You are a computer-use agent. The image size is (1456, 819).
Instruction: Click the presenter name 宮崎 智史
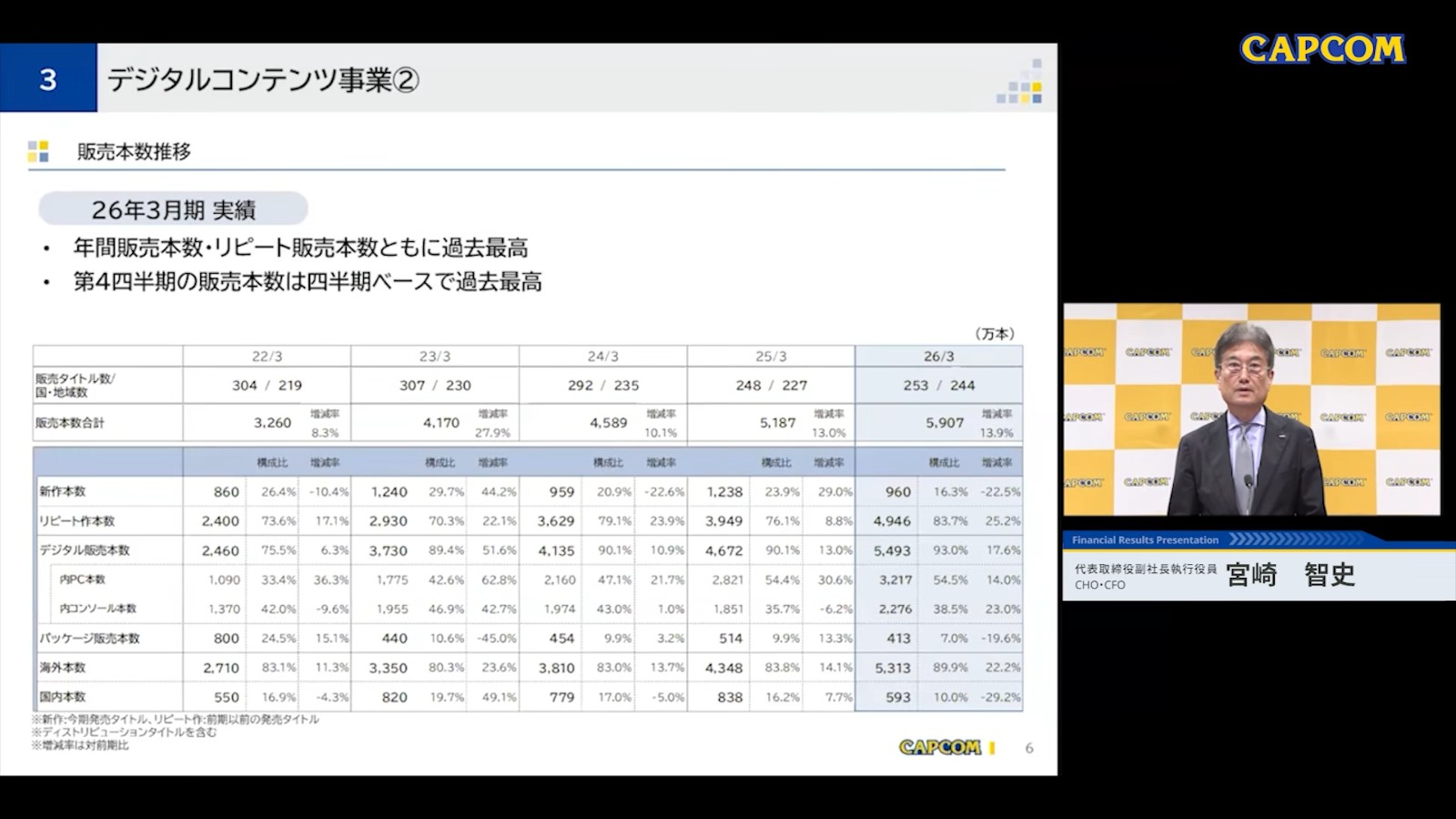pyautogui.click(x=1291, y=574)
